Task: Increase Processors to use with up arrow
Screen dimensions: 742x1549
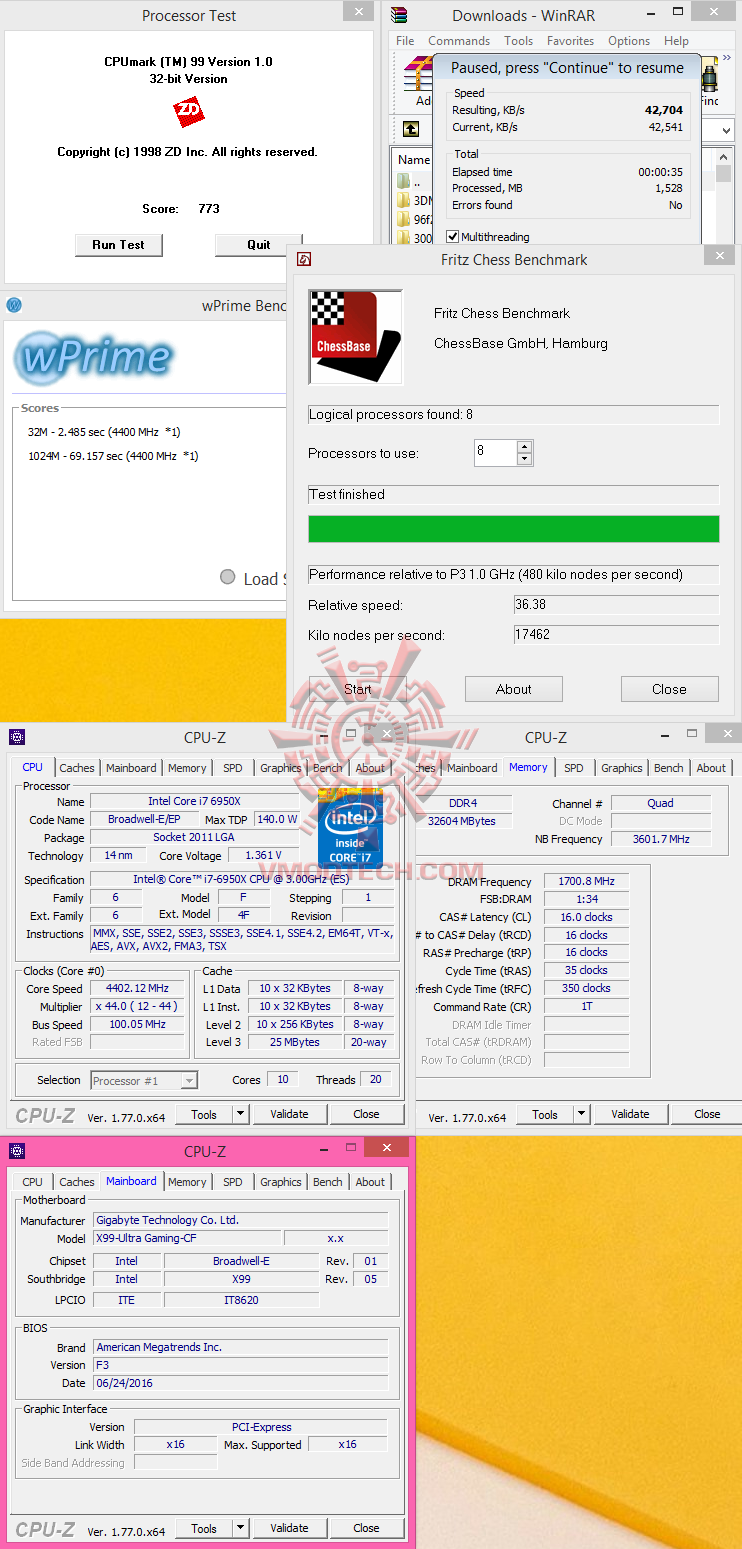Action: [525, 446]
